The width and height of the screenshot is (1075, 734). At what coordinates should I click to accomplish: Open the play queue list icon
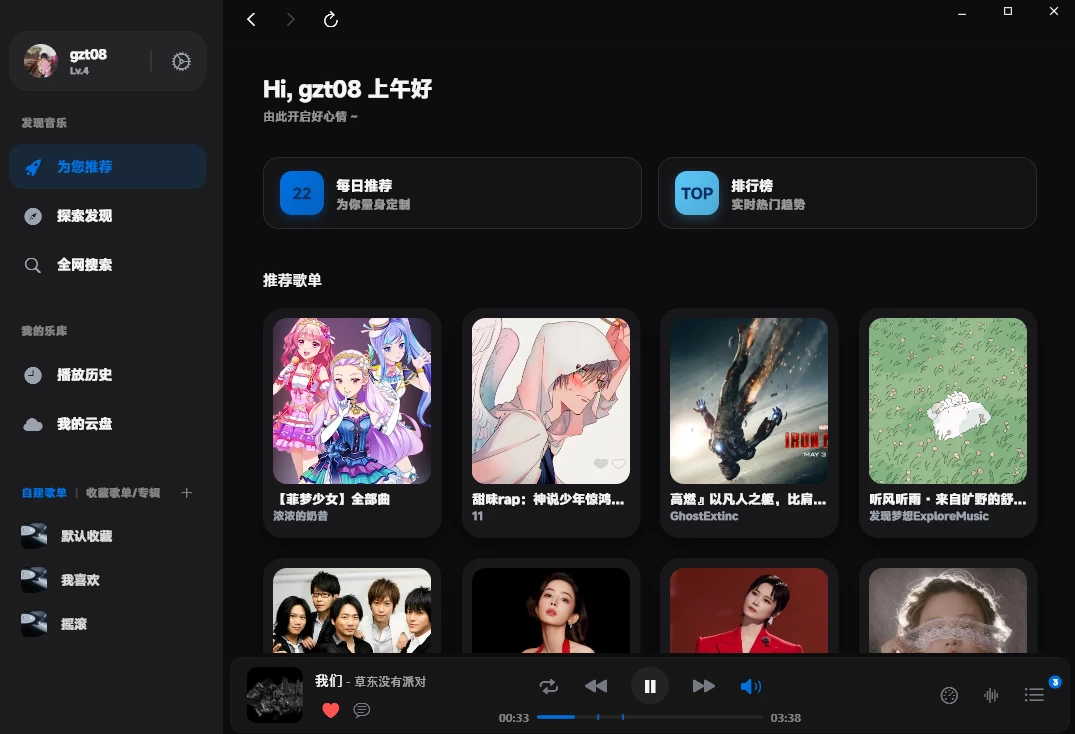click(x=1034, y=695)
